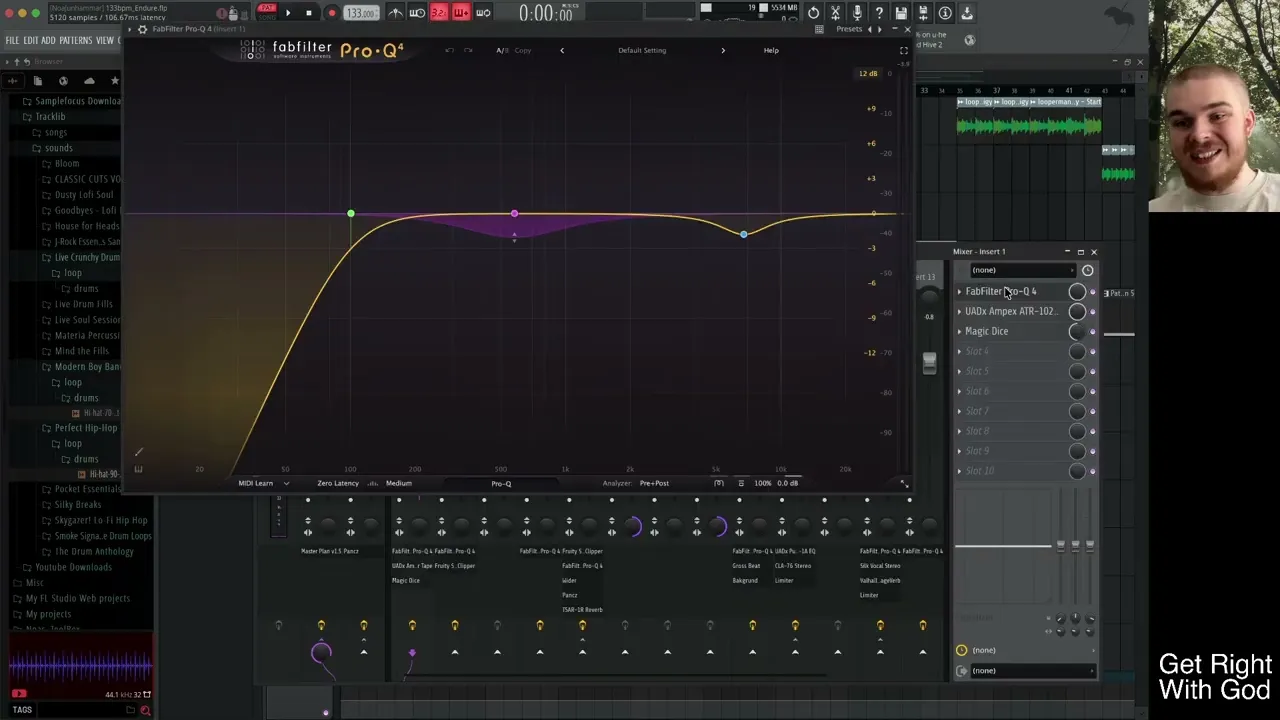Click the floppy disk save icon
The width and height of the screenshot is (1280, 720).
(901, 13)
